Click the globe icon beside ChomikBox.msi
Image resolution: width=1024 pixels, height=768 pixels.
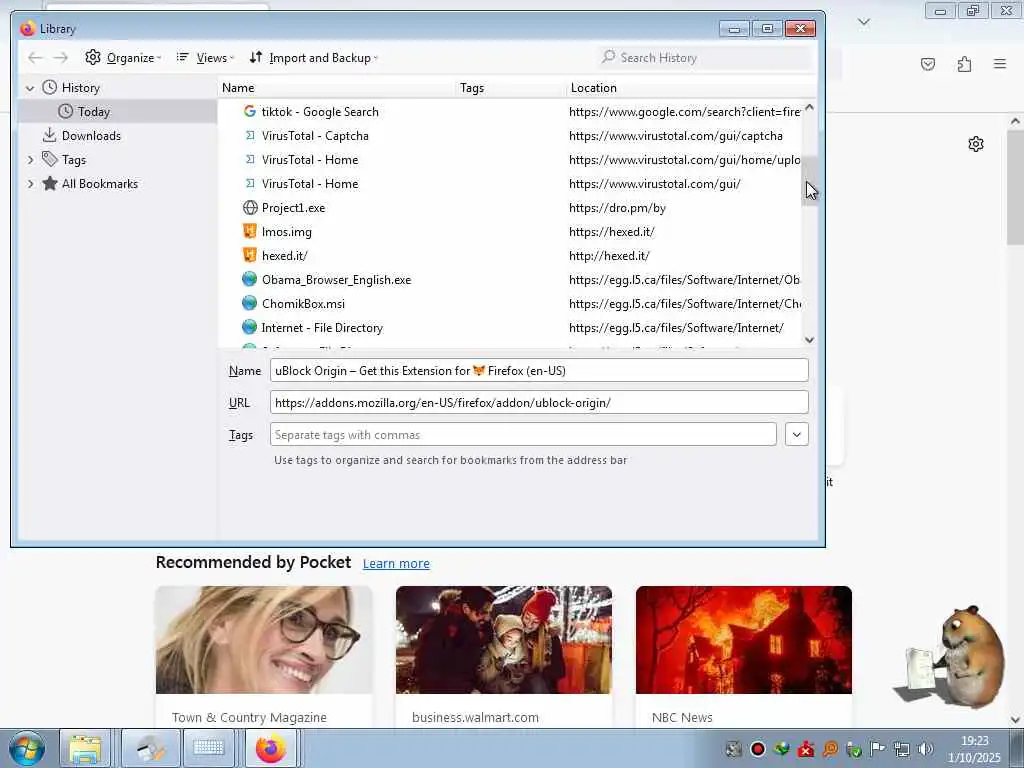249,304
